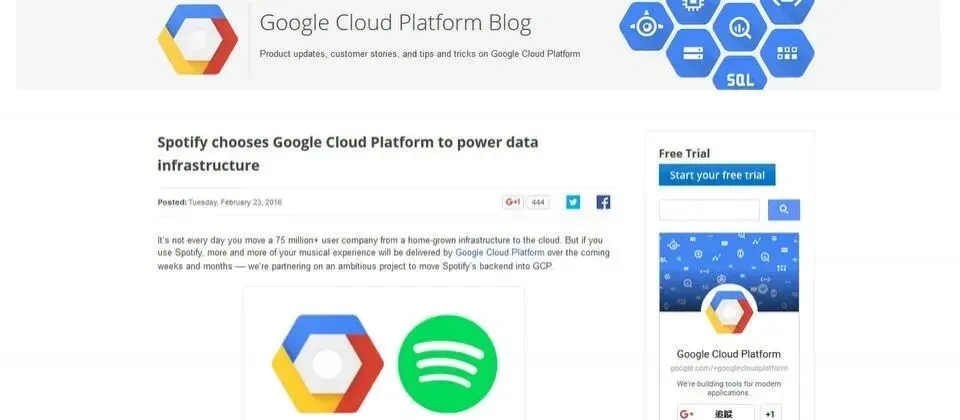Image resolution: width=960 pixels, height=420 pixels.
Task: Click the G+ follow button in the profile card
Action: click(x=716, y=414)
